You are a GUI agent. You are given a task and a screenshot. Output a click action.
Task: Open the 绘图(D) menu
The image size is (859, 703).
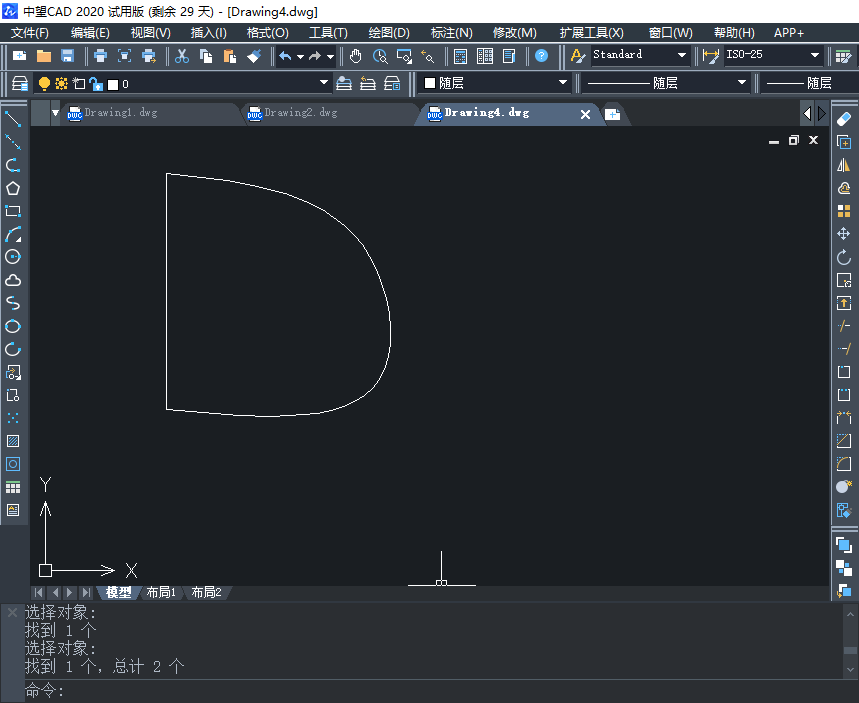[388, 33]
